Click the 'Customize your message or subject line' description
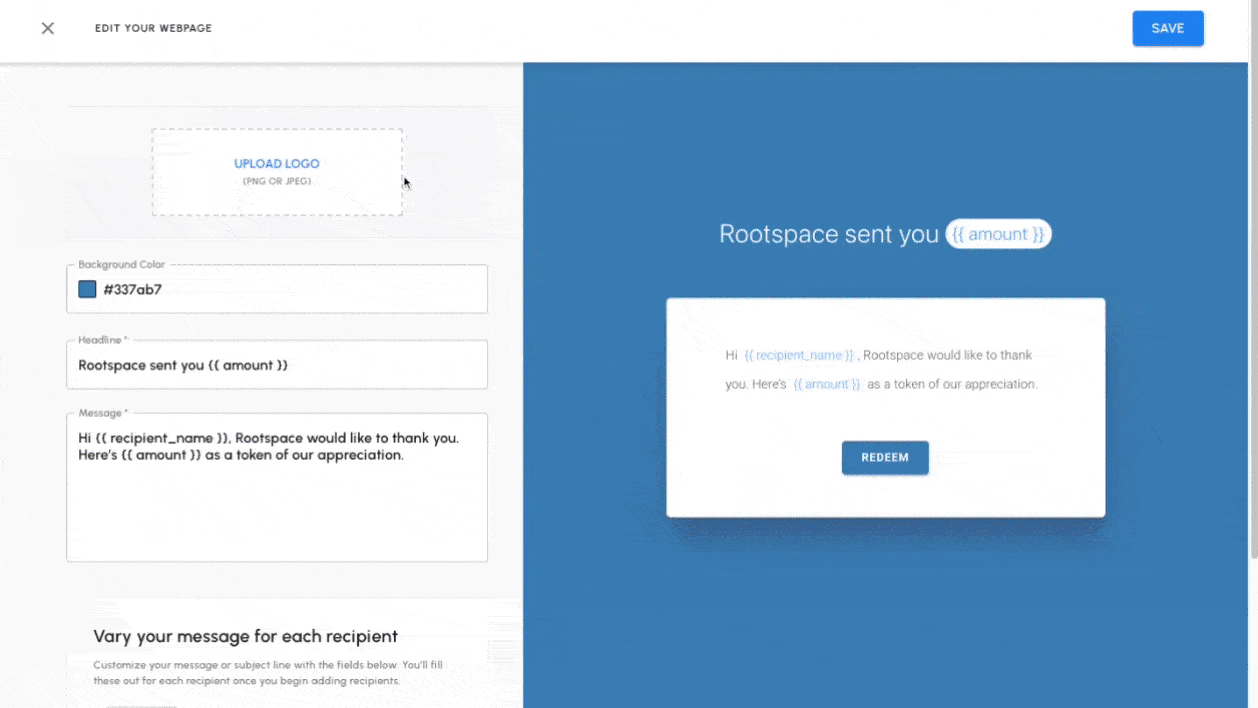 click(x=268, y=672)
